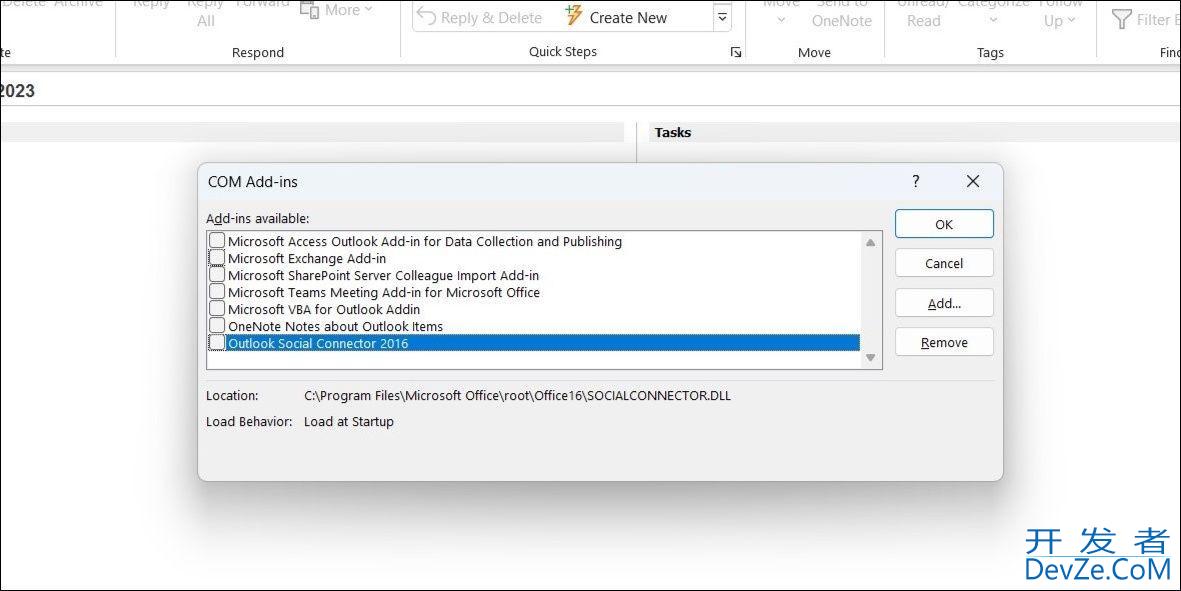Click the Add... button
1181x591 pixels.
(944, 303)
